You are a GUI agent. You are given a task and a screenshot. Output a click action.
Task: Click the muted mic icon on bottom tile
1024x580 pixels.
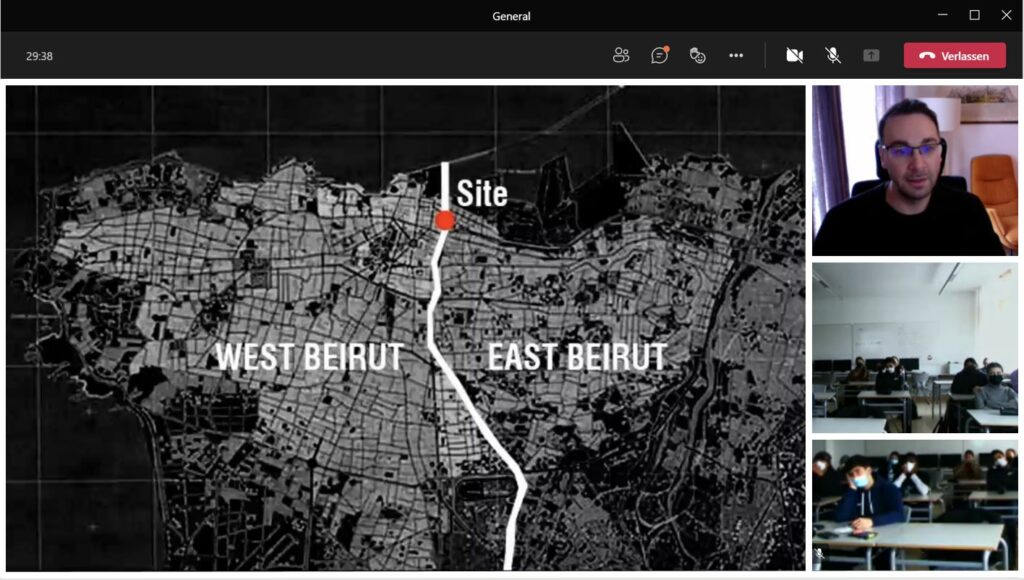pos(820,553)
